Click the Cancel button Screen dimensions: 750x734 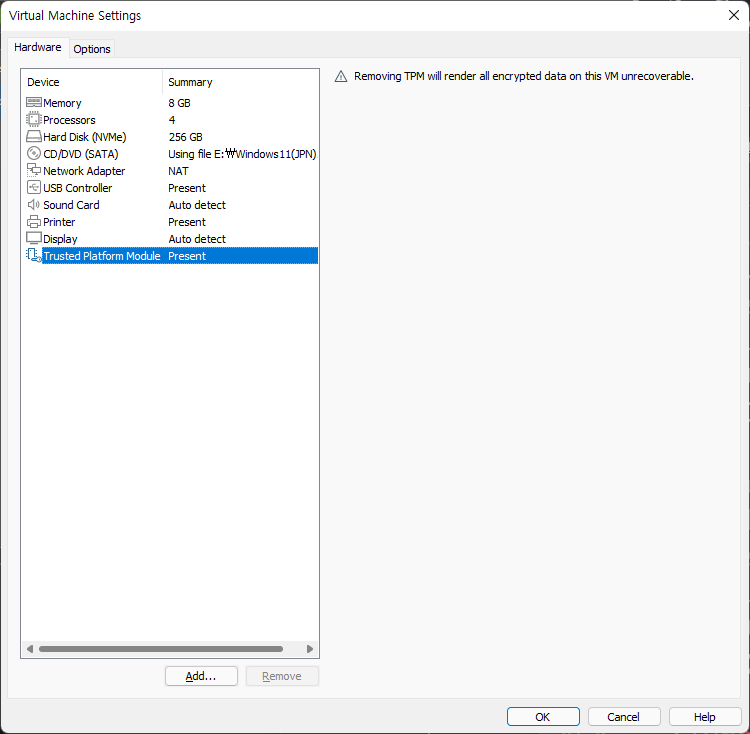tap(624, 717)
